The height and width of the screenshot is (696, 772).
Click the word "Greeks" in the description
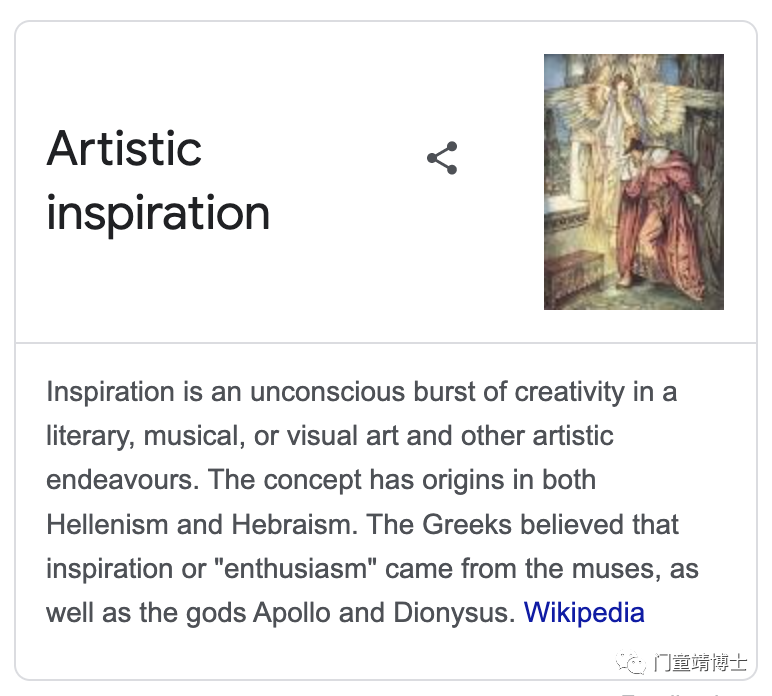click(x=467, y=524)
